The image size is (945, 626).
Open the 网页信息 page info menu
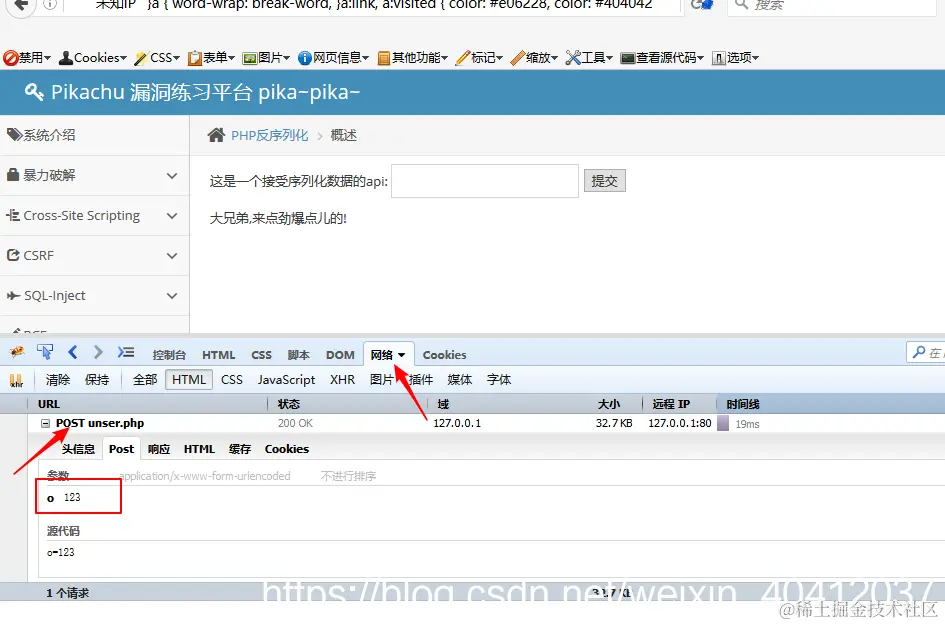pyautogui.click(x=333, y=58)
